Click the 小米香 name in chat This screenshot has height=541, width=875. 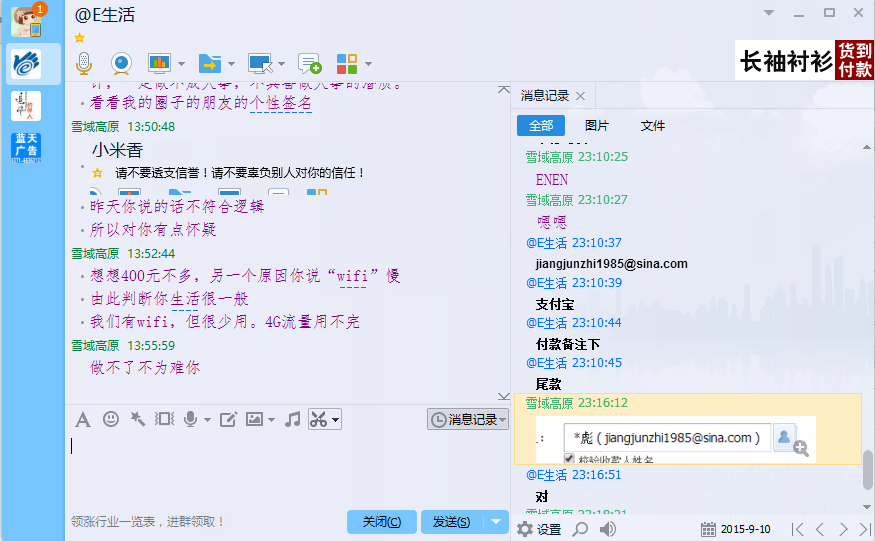pos(118,150)
